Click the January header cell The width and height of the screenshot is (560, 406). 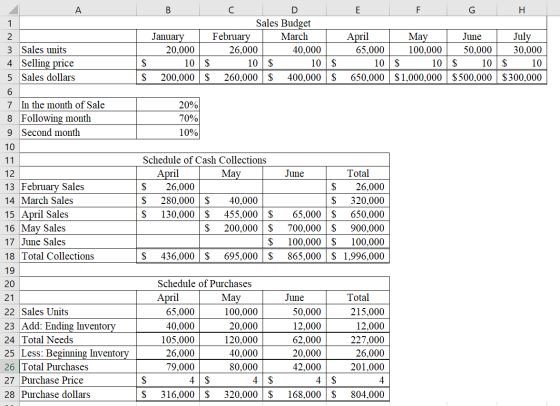click(x=168, y=36)
